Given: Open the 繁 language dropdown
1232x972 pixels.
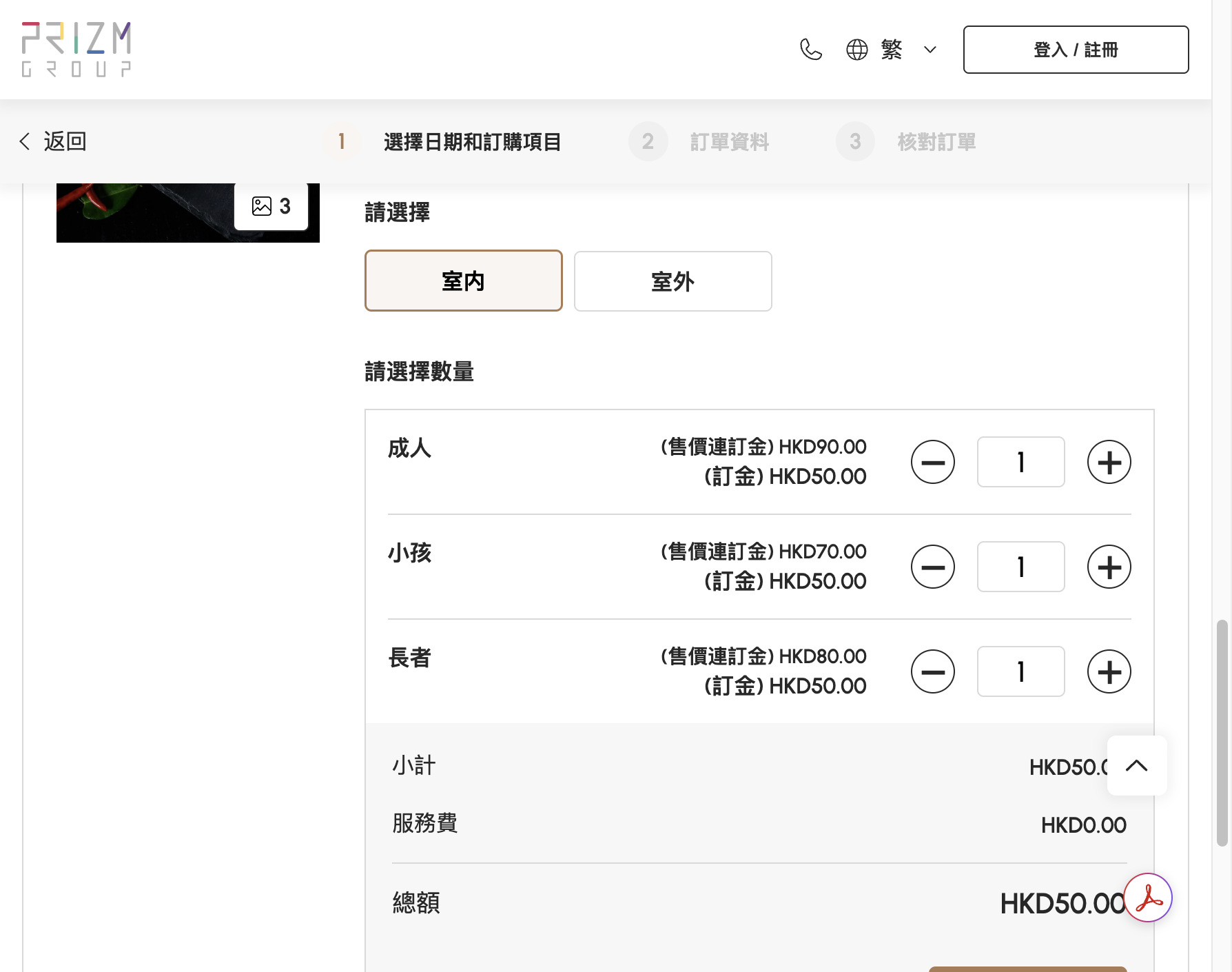Looking at the screenshot, I should (909, 50).
